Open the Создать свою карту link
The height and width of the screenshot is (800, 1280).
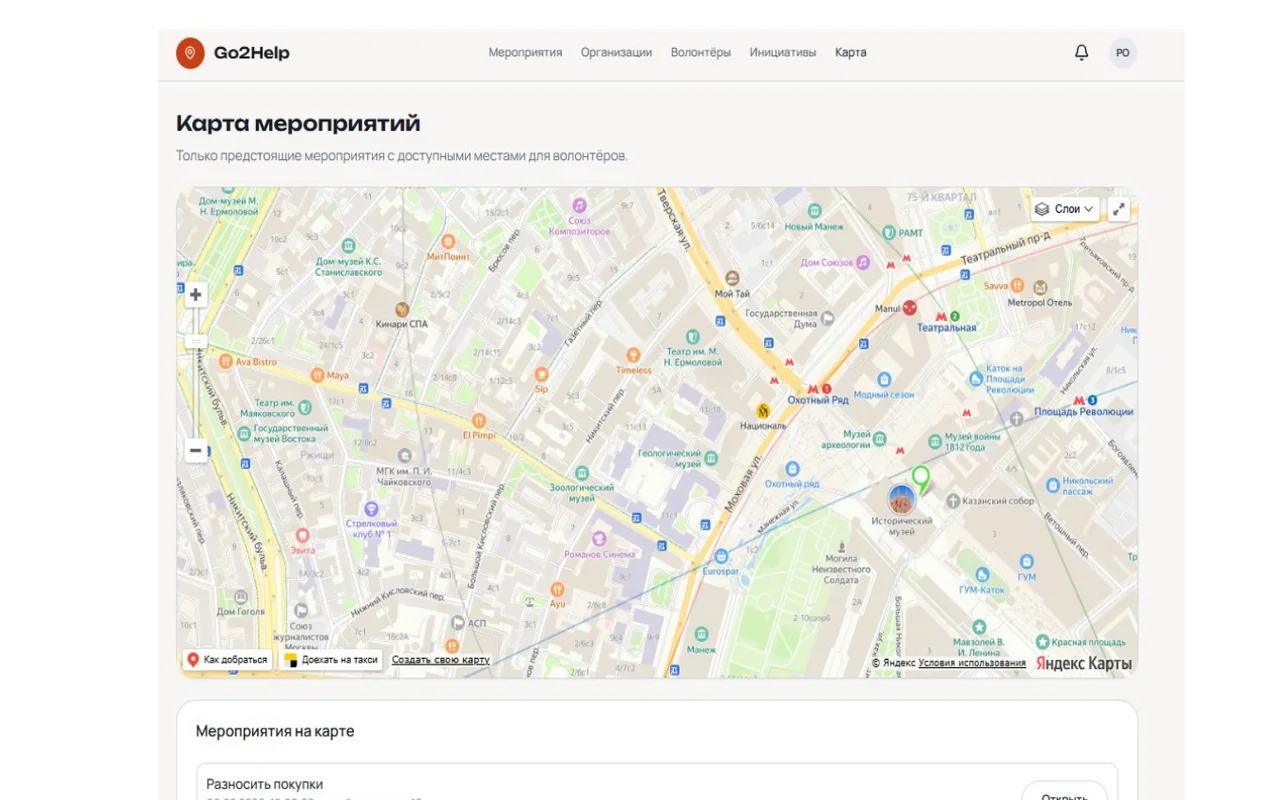tap(441, 660)
